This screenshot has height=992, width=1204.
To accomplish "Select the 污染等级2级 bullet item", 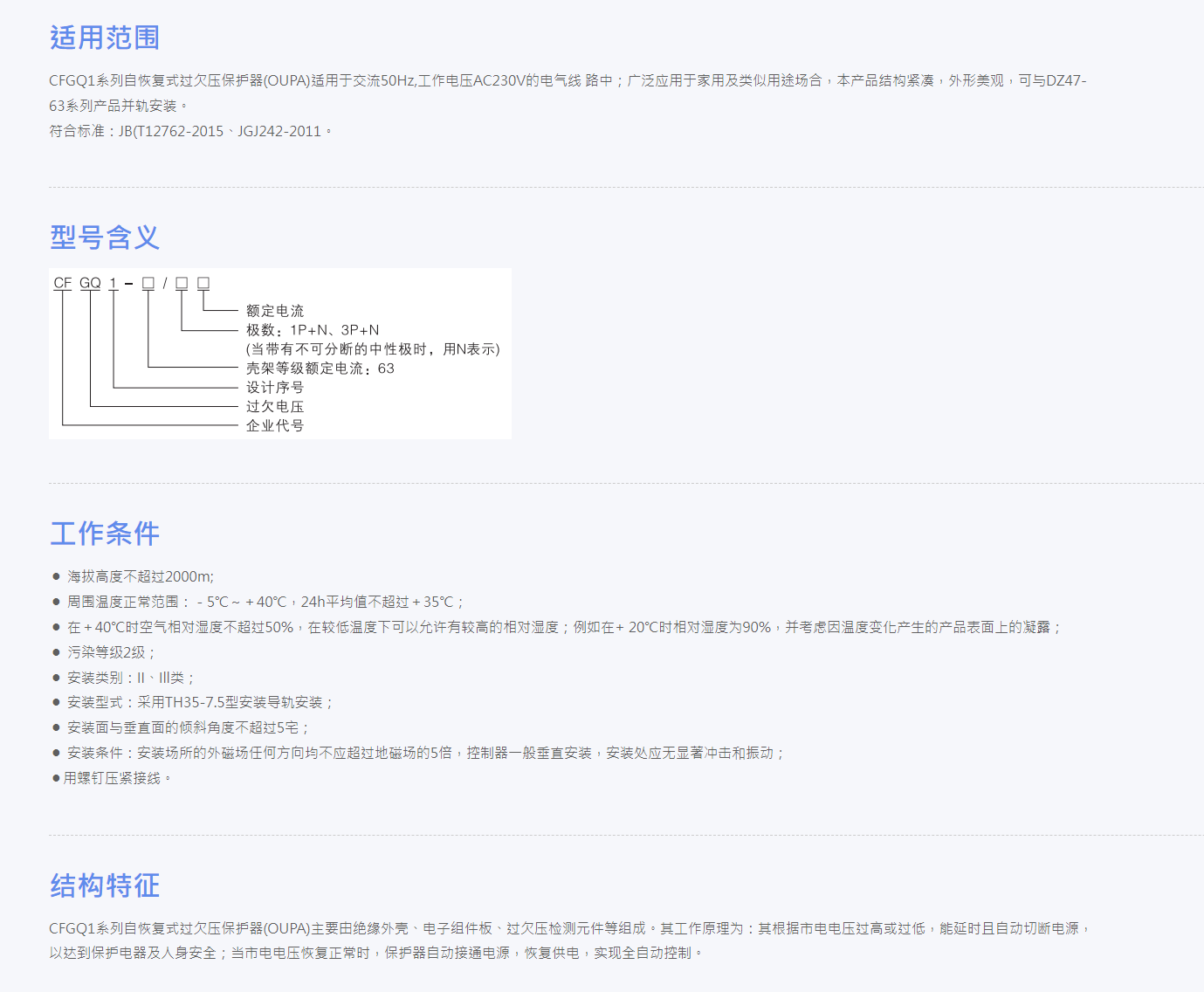I will (108, 651).
